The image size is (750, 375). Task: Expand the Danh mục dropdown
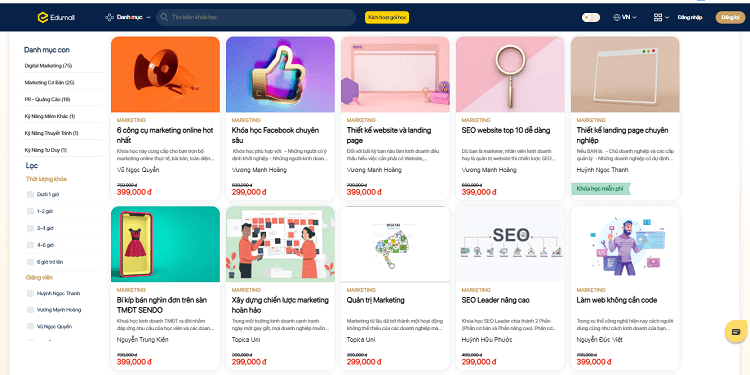point(148,18)
